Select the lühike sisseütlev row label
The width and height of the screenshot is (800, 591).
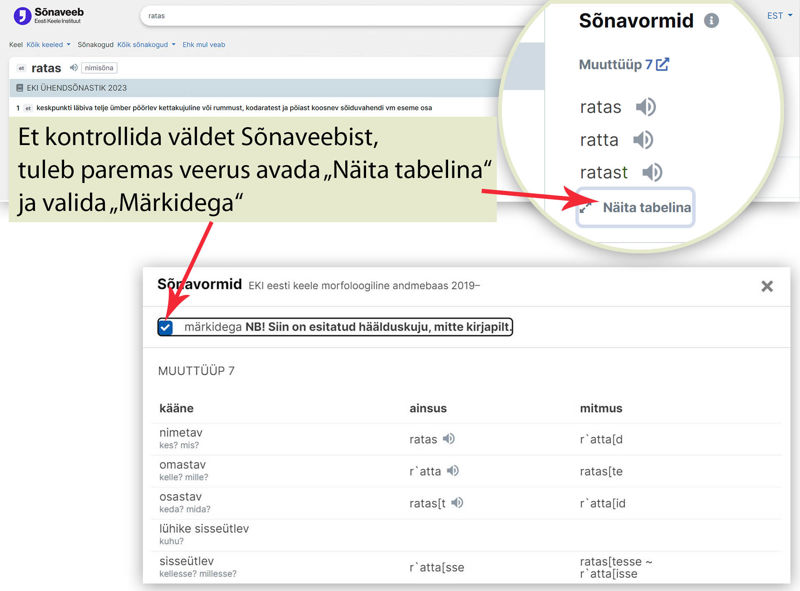(x=204, y=529)
